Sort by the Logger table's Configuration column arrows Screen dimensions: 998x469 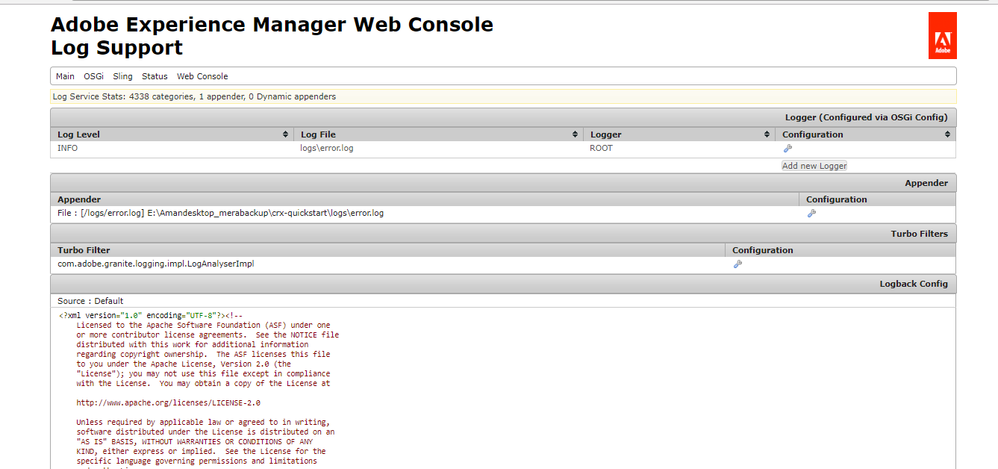(x=948, y=134)
